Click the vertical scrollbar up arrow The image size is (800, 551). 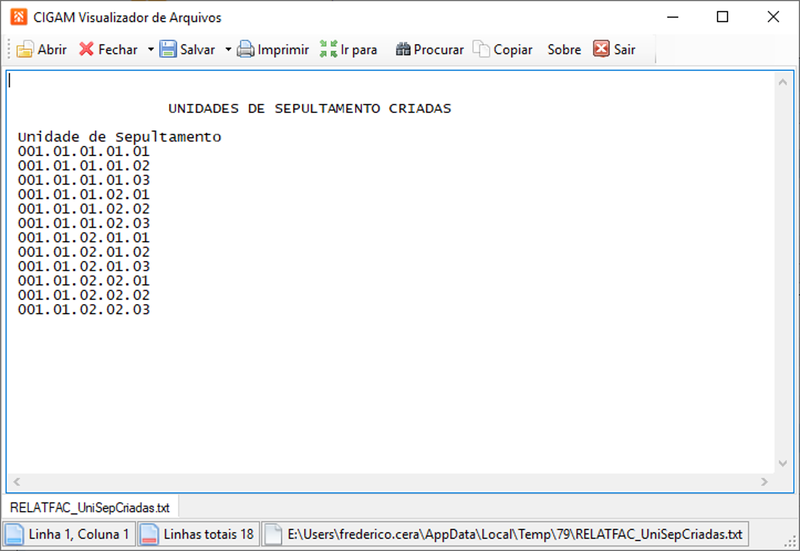783,82
